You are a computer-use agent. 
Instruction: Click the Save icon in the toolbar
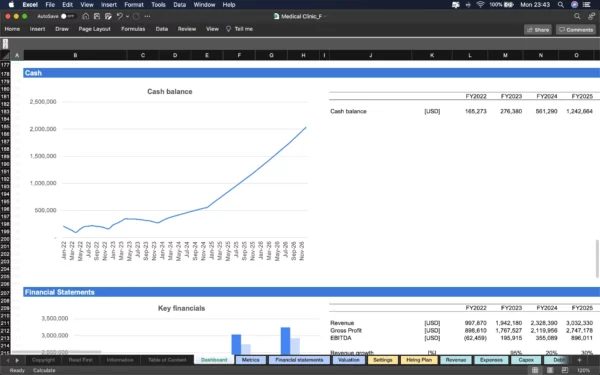[97, 16]
